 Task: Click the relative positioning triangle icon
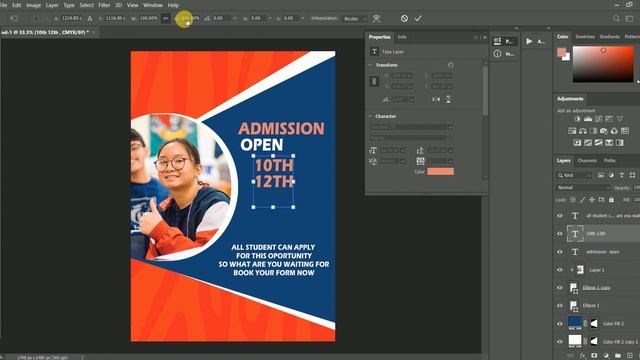click(x=90, y=18)
